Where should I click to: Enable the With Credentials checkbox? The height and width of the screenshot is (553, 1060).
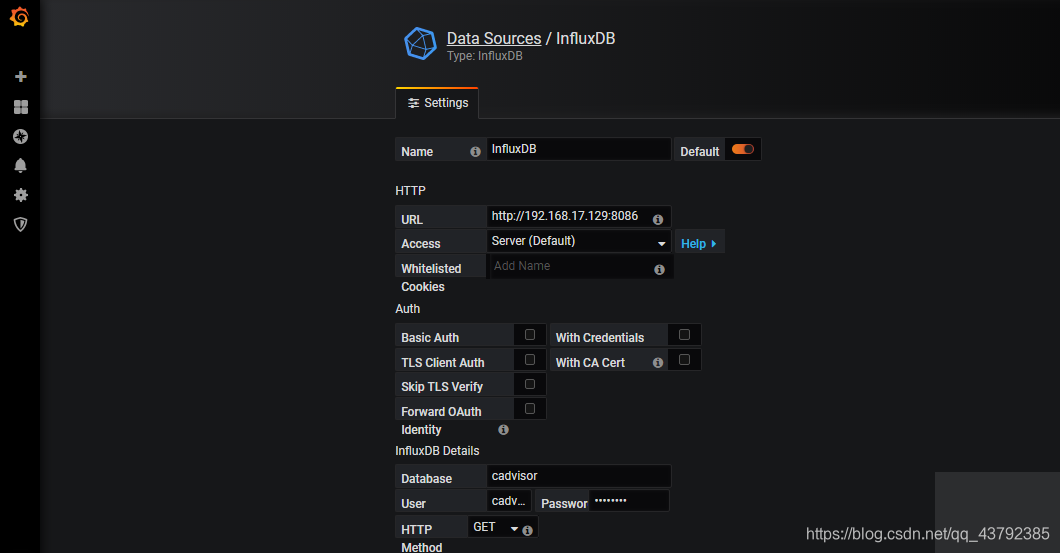684,335
